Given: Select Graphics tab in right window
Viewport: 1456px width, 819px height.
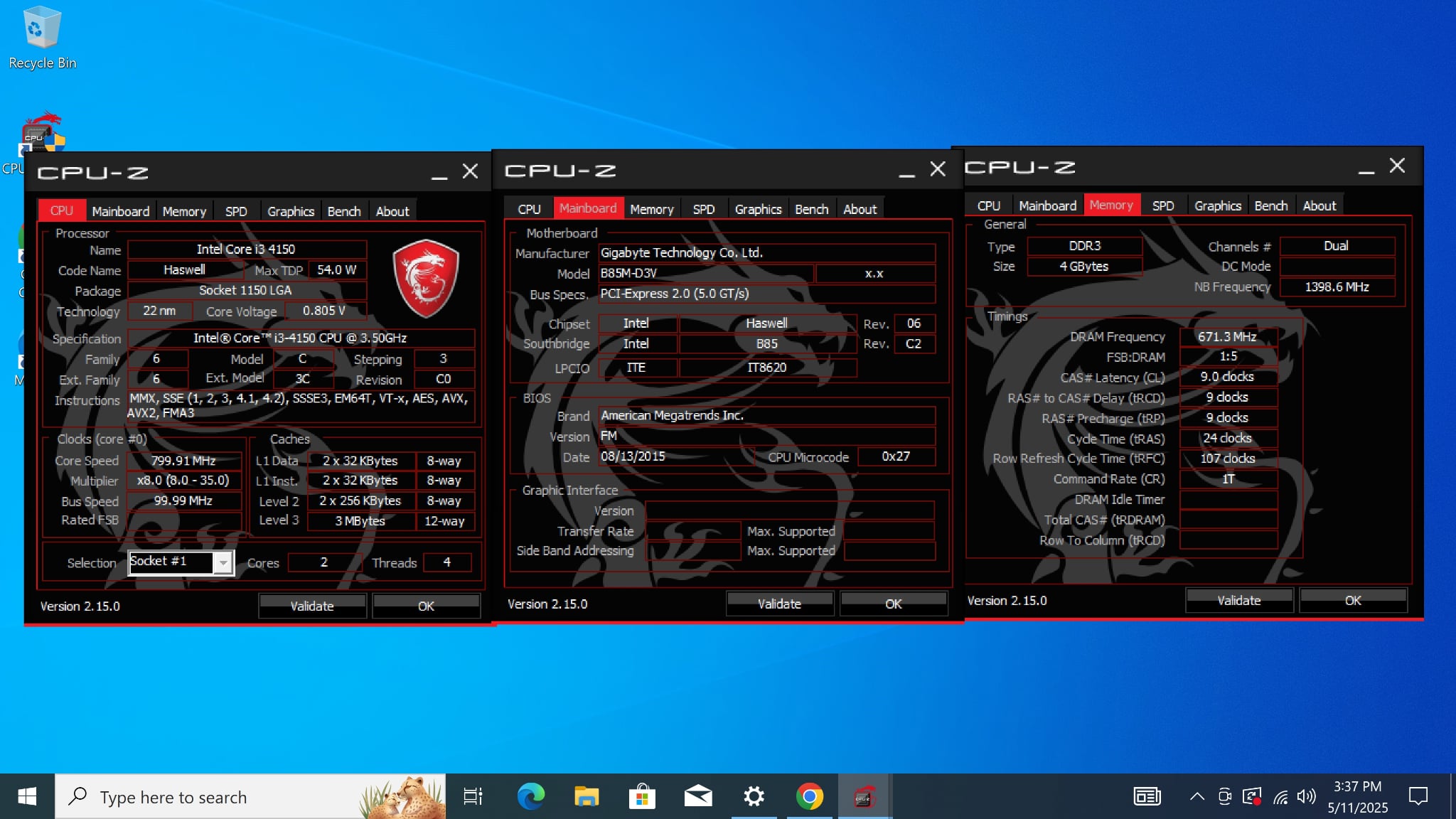Looking at the screenshot, I should tap(1218, 205).
